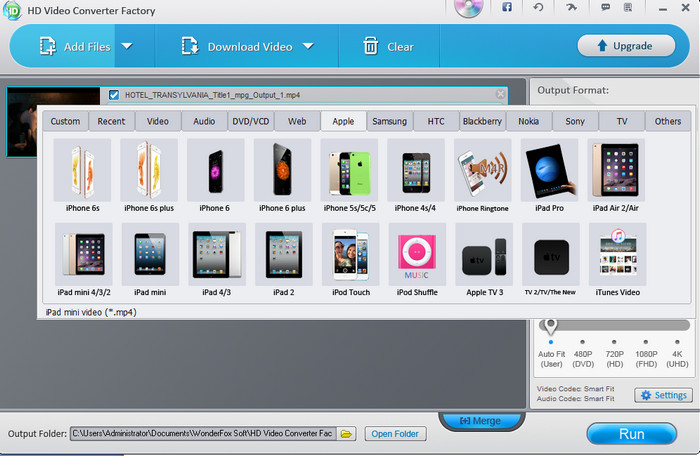This screenshot has height=456, width=700.
Task: Switch to the Blackberry tab
Action: (x=482, y=121)
